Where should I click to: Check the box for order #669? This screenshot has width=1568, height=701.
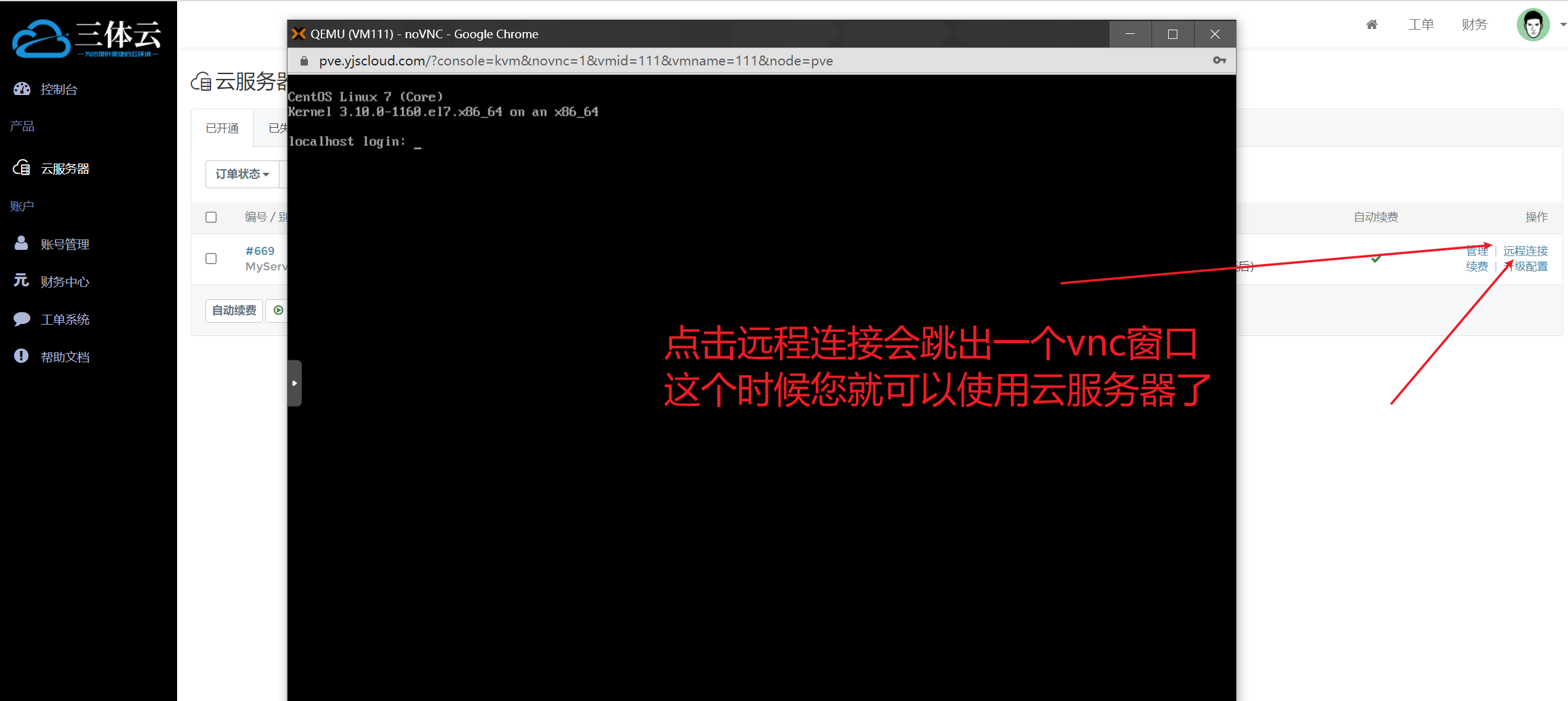pyautogui.click(x=211, y=259)
